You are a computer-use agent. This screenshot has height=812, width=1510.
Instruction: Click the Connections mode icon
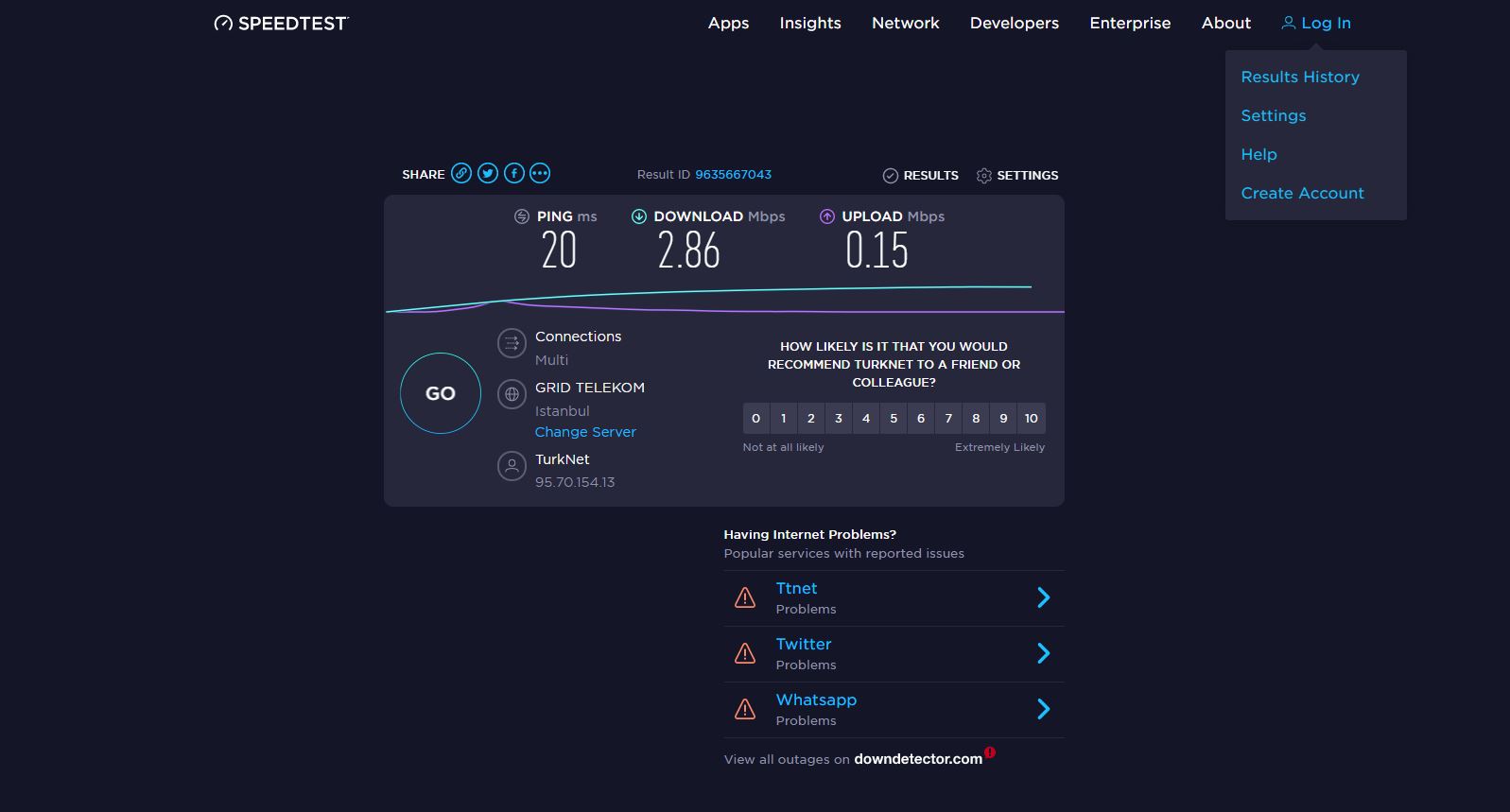coord(512,343)
